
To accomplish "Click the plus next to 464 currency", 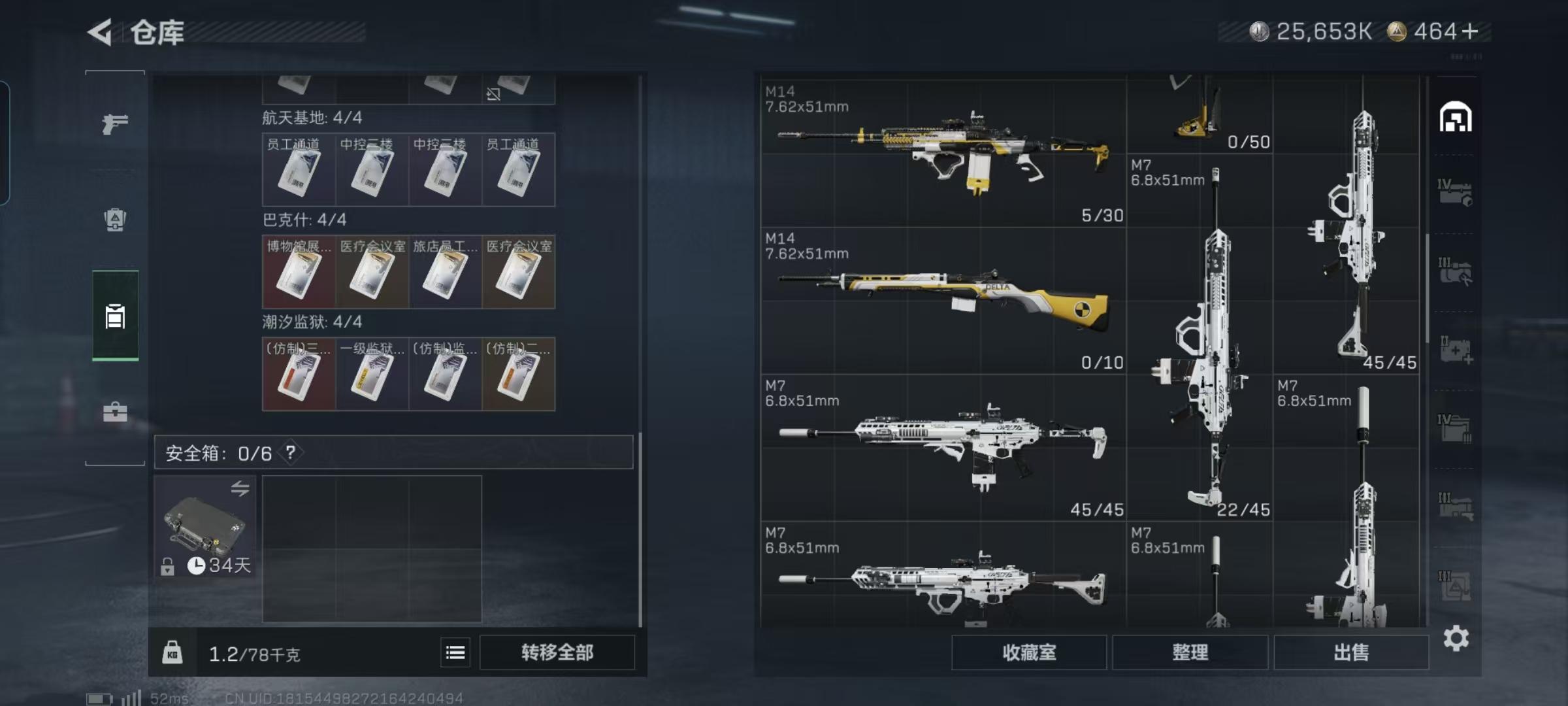I will [1470, 31].
